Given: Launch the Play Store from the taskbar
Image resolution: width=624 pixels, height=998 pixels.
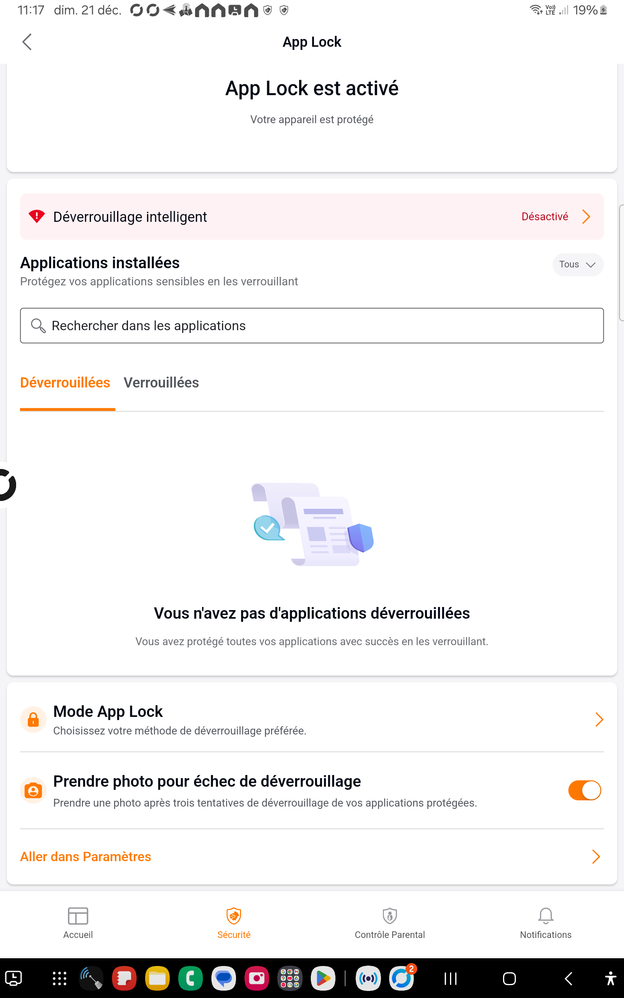Looking at the screenshot, I should pyautogui.click(x=323, y=978).
